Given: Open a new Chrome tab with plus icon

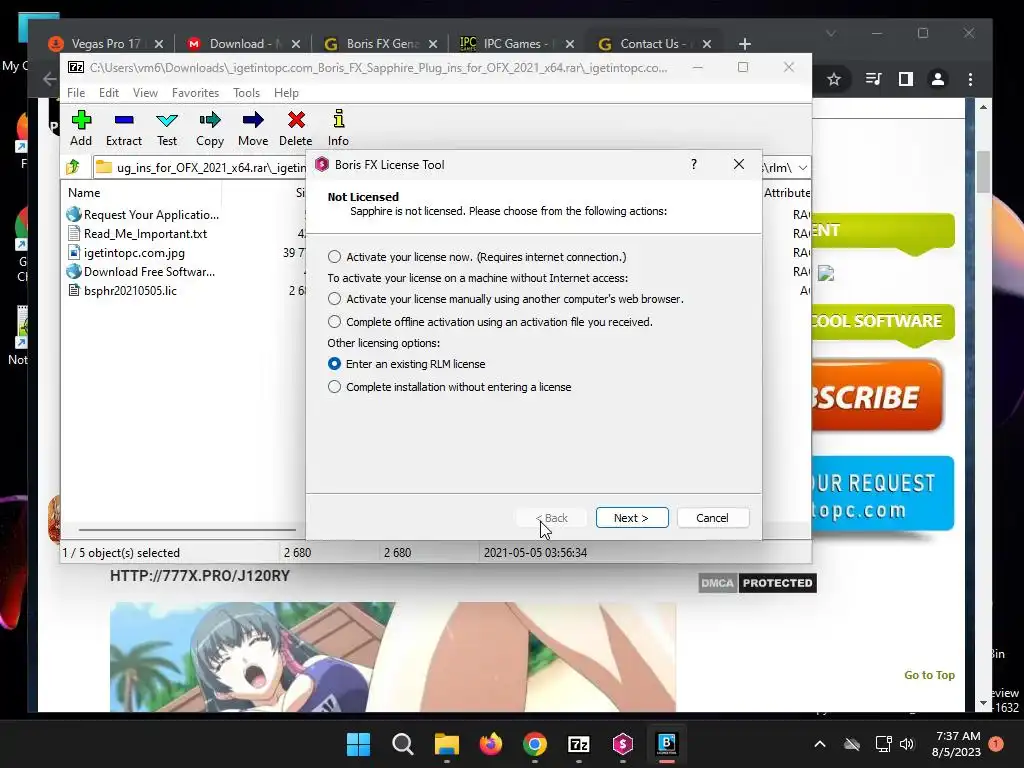Looking at the screenshot, I should pos(744,44).
